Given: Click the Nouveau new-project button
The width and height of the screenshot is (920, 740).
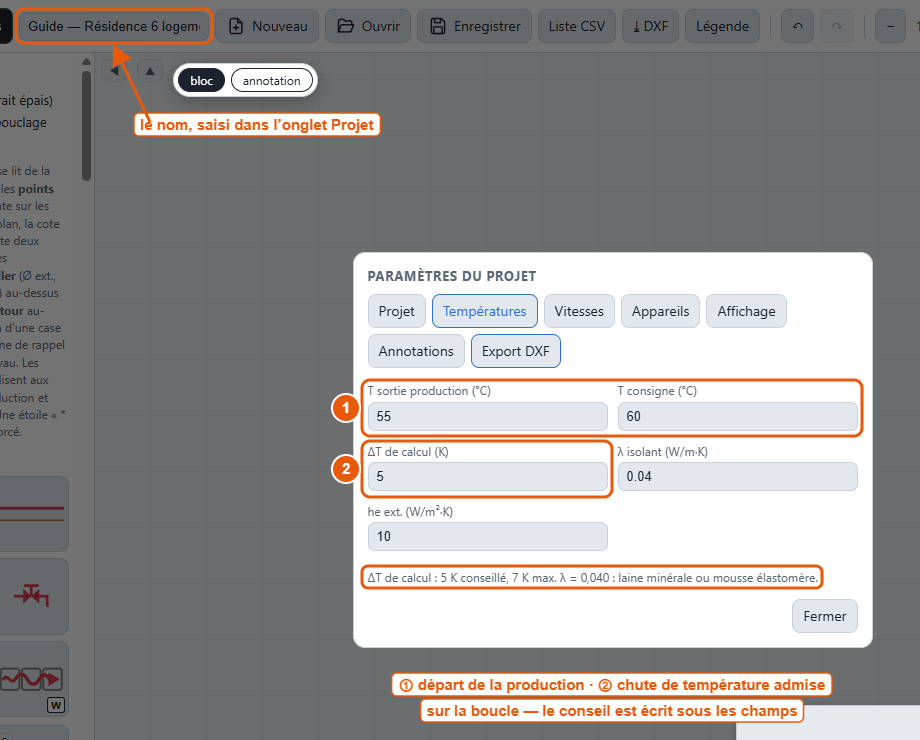Looking at the screenshot, I should pos(267,26).
